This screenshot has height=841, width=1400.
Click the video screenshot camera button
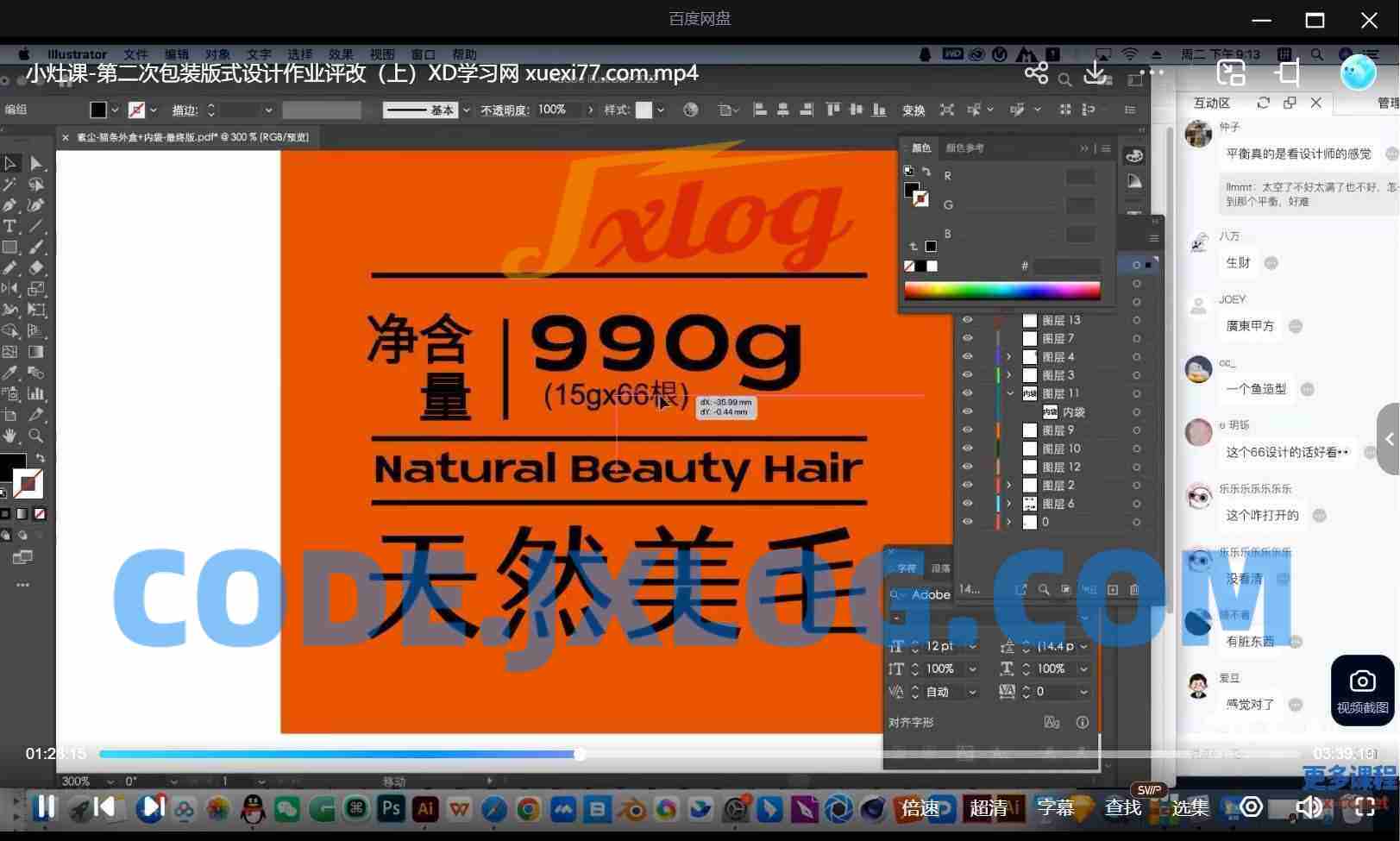1362,690
